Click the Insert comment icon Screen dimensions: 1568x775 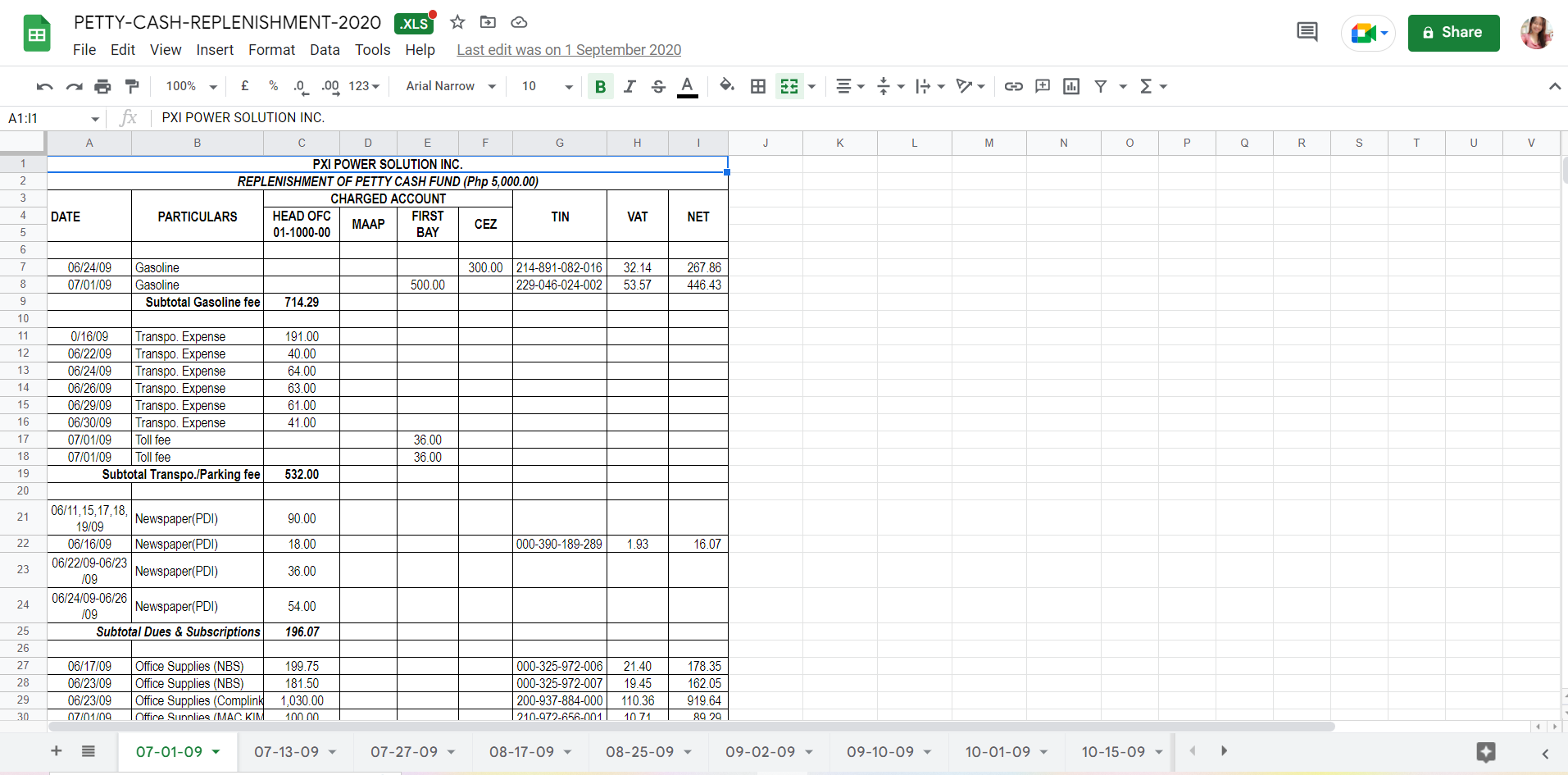pos(1043,86)
